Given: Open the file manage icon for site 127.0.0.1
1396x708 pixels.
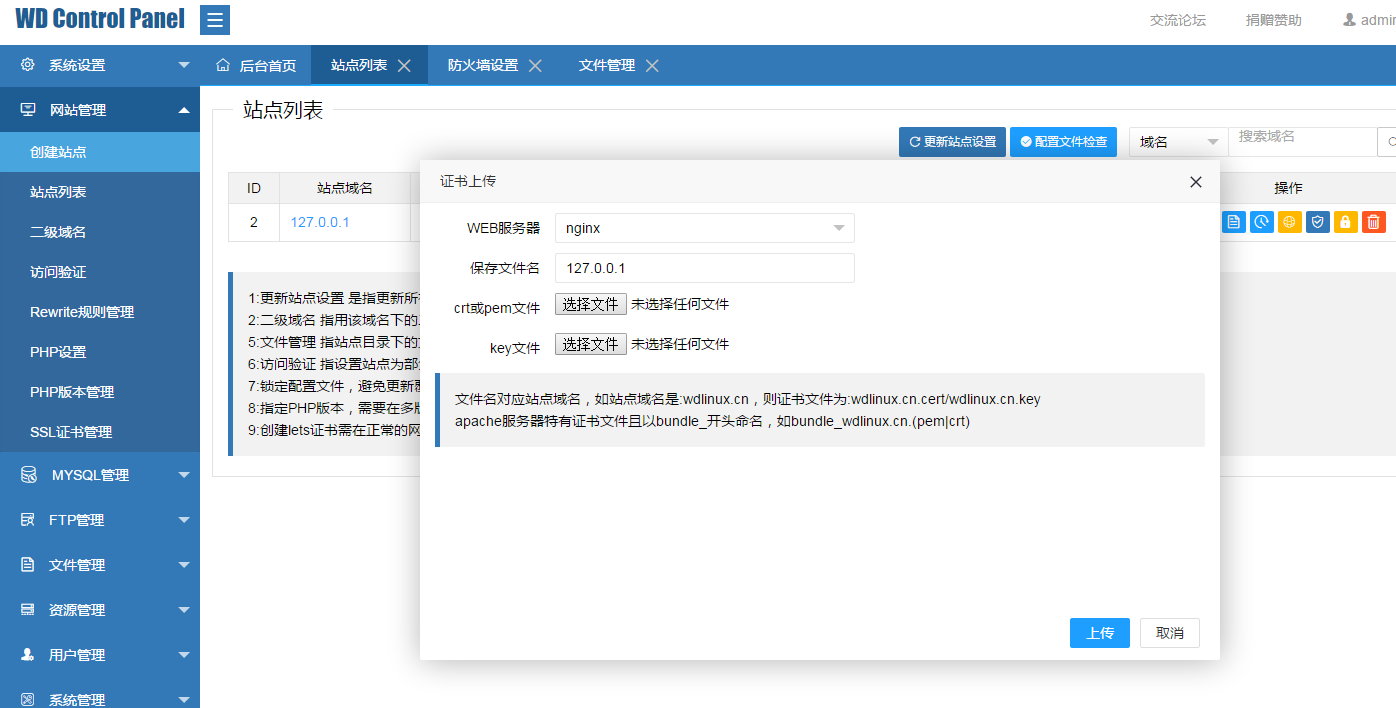Looking at the screenshot, I should click(1233, 222).
